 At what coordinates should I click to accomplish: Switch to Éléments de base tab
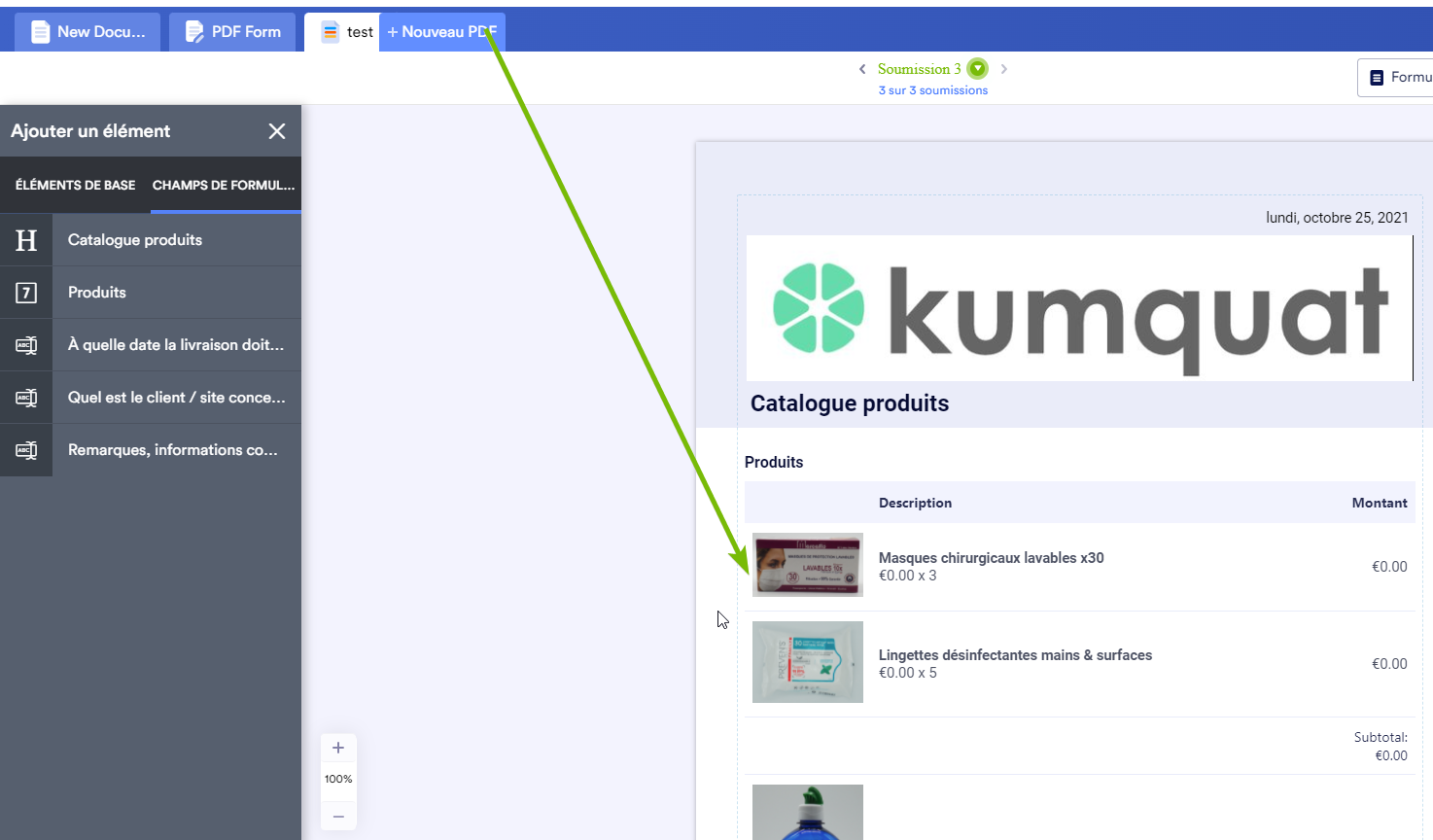[x=75, y=185]
